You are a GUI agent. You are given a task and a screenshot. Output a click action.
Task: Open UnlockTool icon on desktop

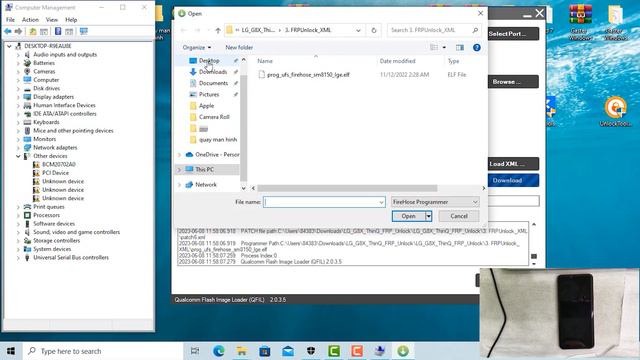tap(616, 111)
